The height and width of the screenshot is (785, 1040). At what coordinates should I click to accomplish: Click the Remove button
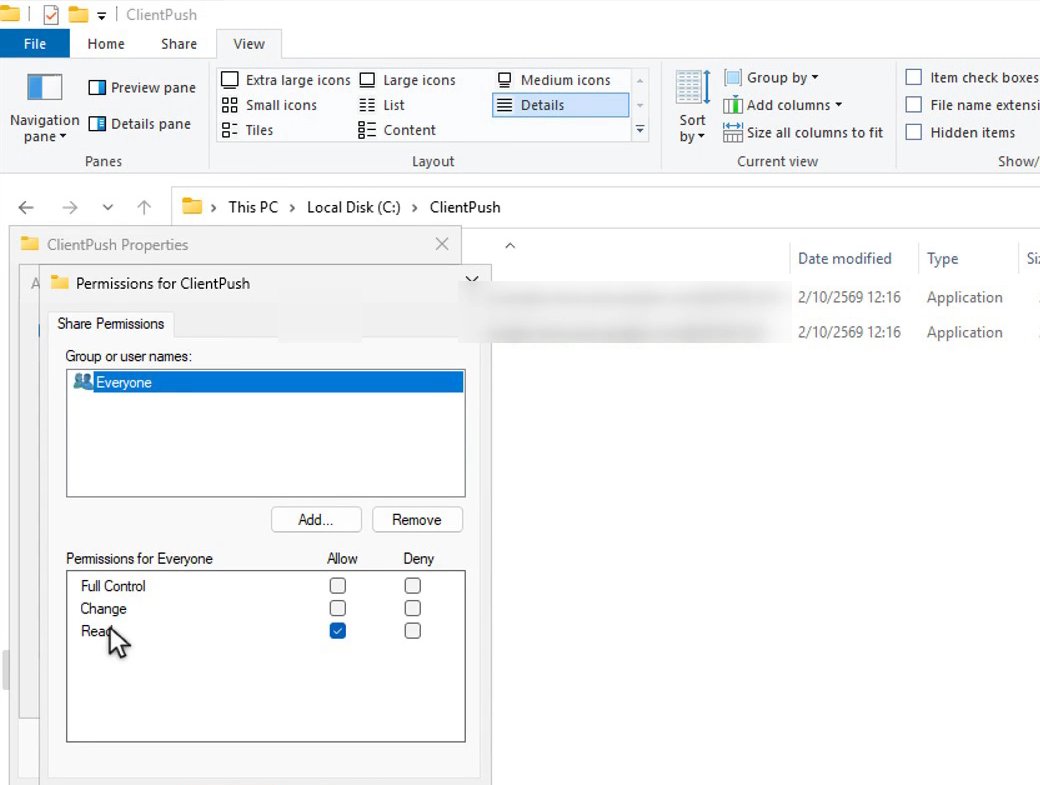(417, 520)
